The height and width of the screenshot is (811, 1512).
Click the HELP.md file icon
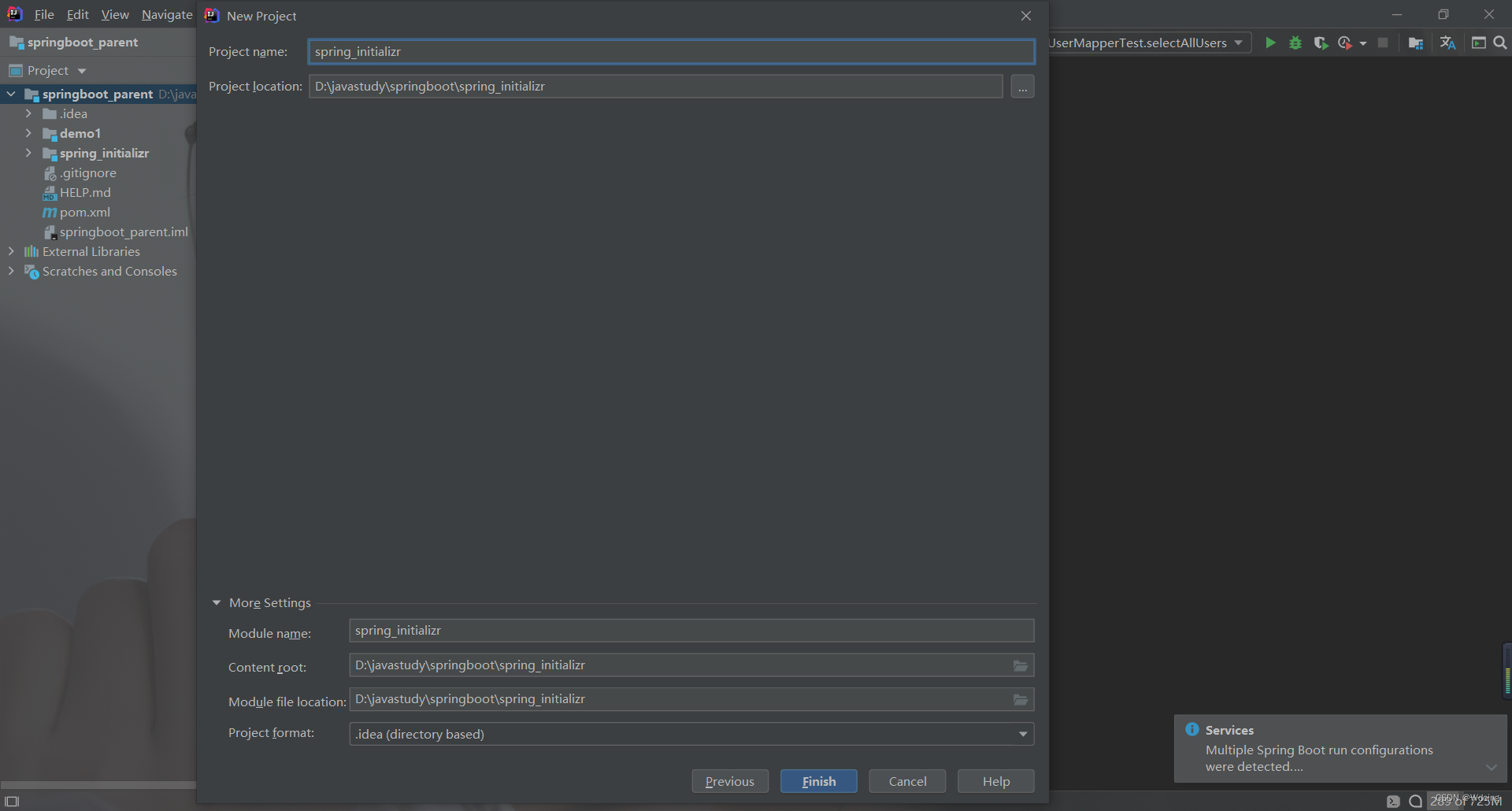point(50,193)
